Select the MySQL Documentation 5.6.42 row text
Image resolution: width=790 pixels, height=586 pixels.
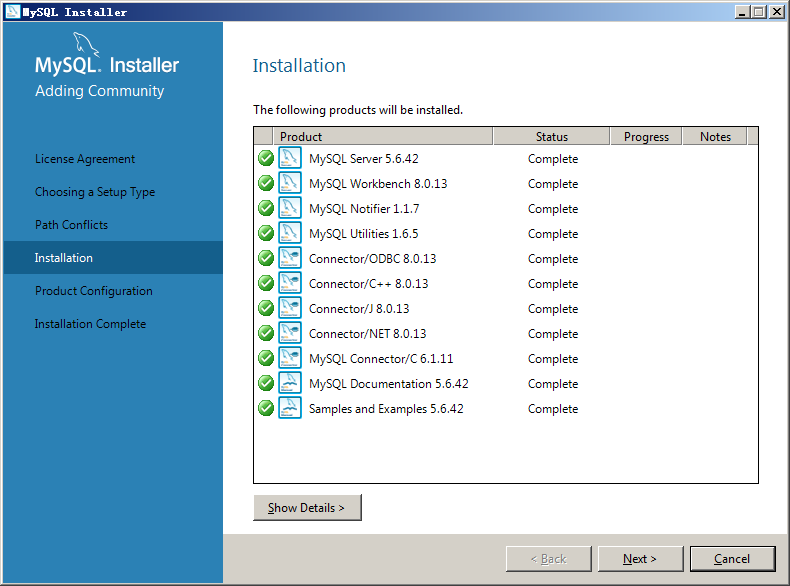click(x=388, y=384)
